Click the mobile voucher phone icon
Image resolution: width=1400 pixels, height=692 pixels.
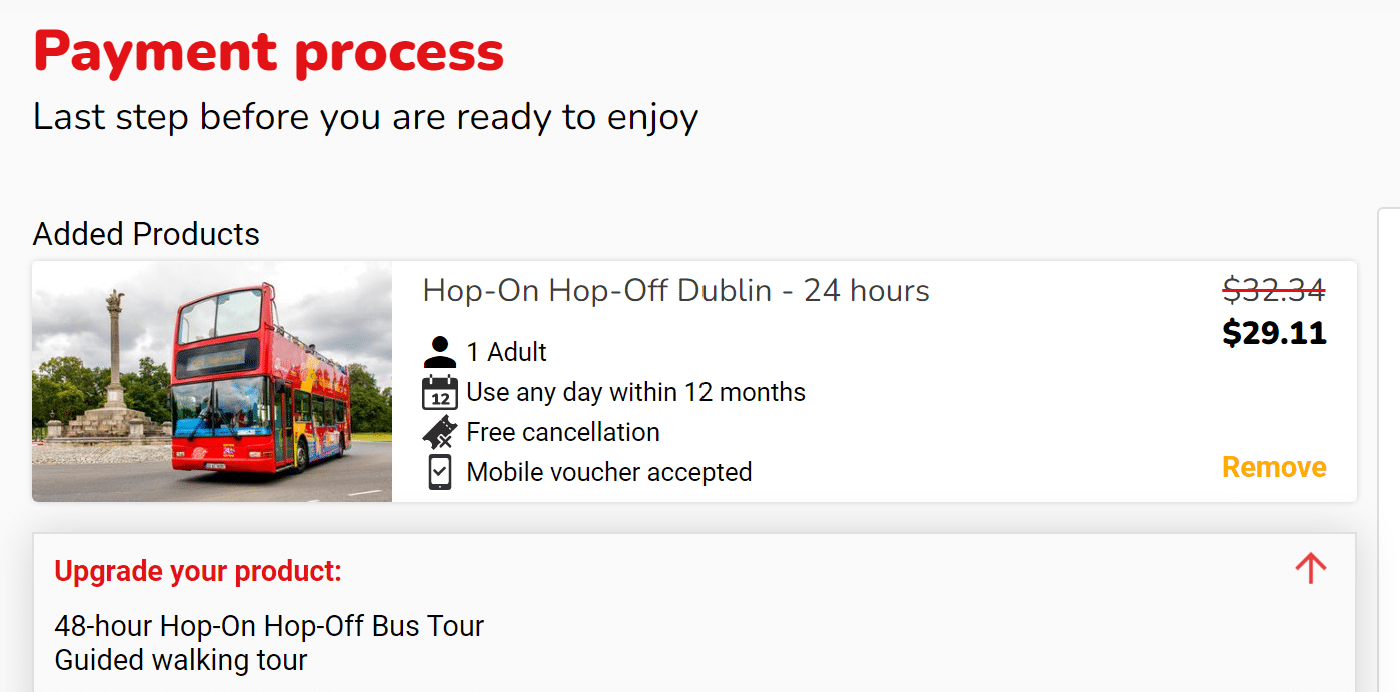point(438,471)
